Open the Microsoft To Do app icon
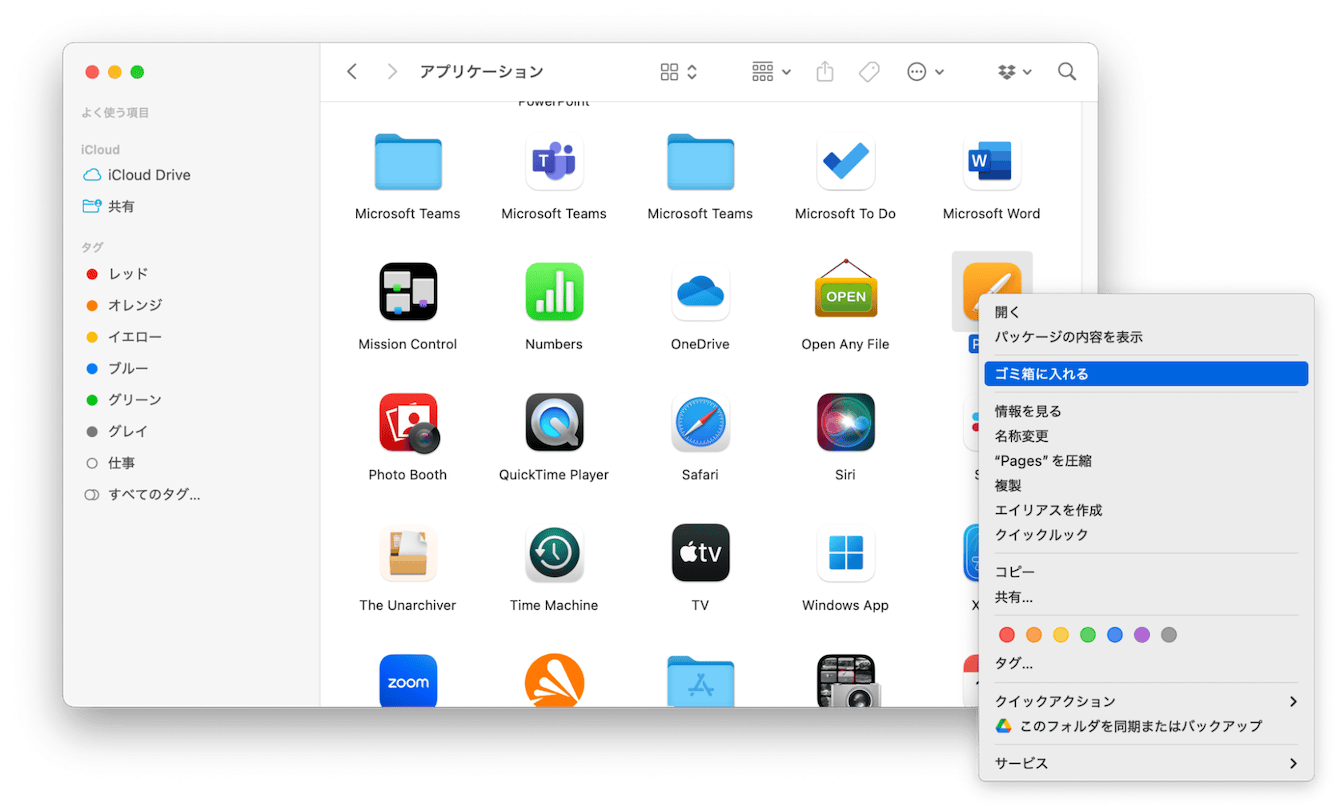The image size is (1340, 812). coord(845,162)
